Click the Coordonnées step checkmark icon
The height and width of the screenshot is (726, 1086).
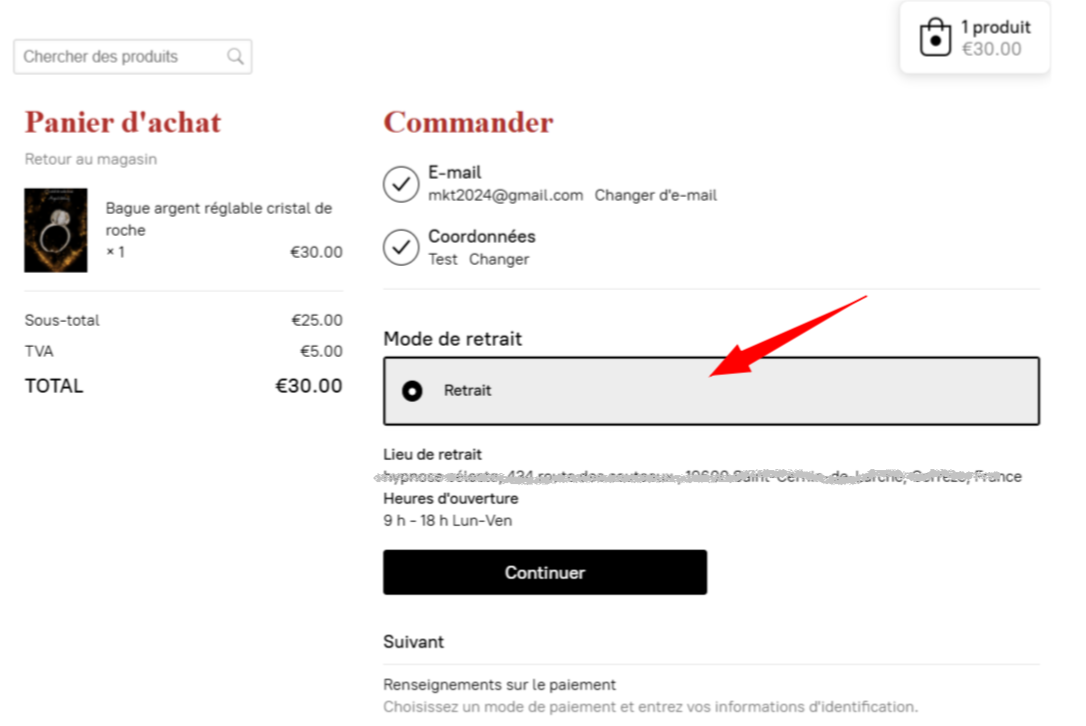tap(401, 247)
